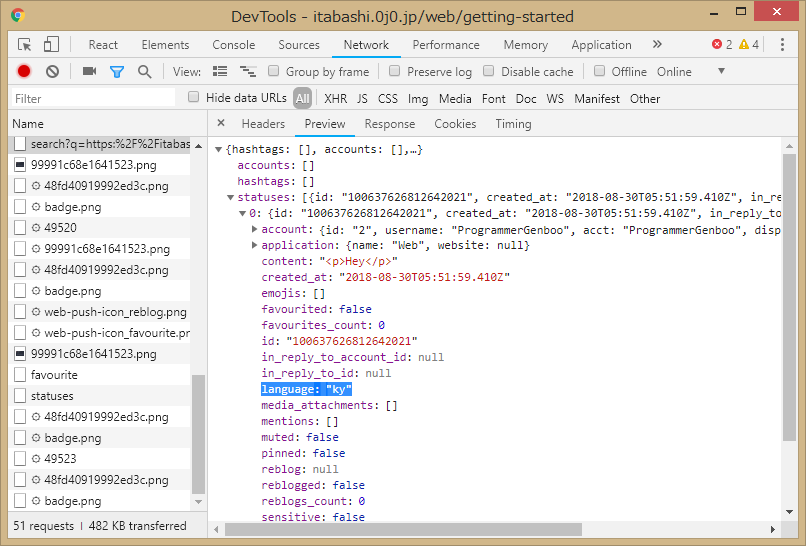Open network search with magnifier icon
This screenshot has width=806, height=546.
(145, 72)
